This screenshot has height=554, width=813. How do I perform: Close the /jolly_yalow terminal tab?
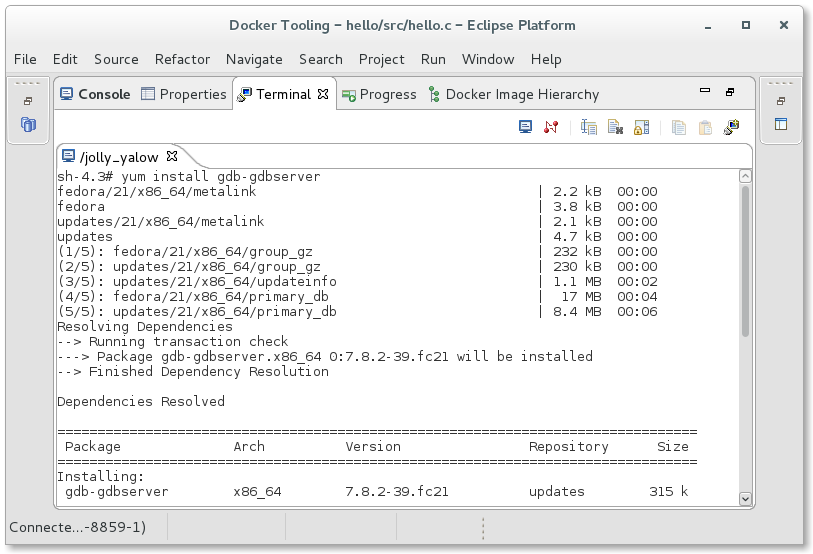[172, 156]
